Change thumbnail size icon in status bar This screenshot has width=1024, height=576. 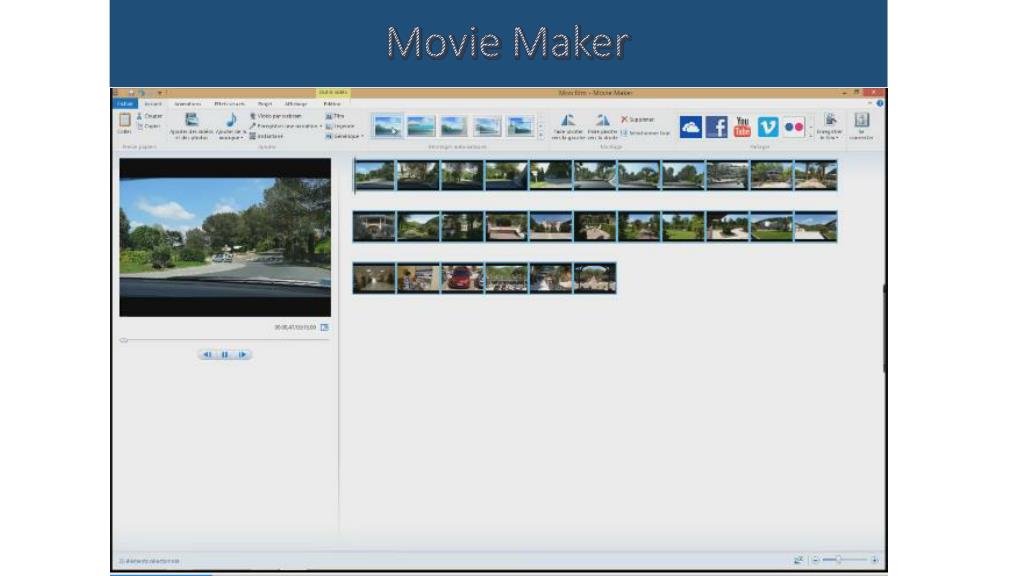(798, 560)
